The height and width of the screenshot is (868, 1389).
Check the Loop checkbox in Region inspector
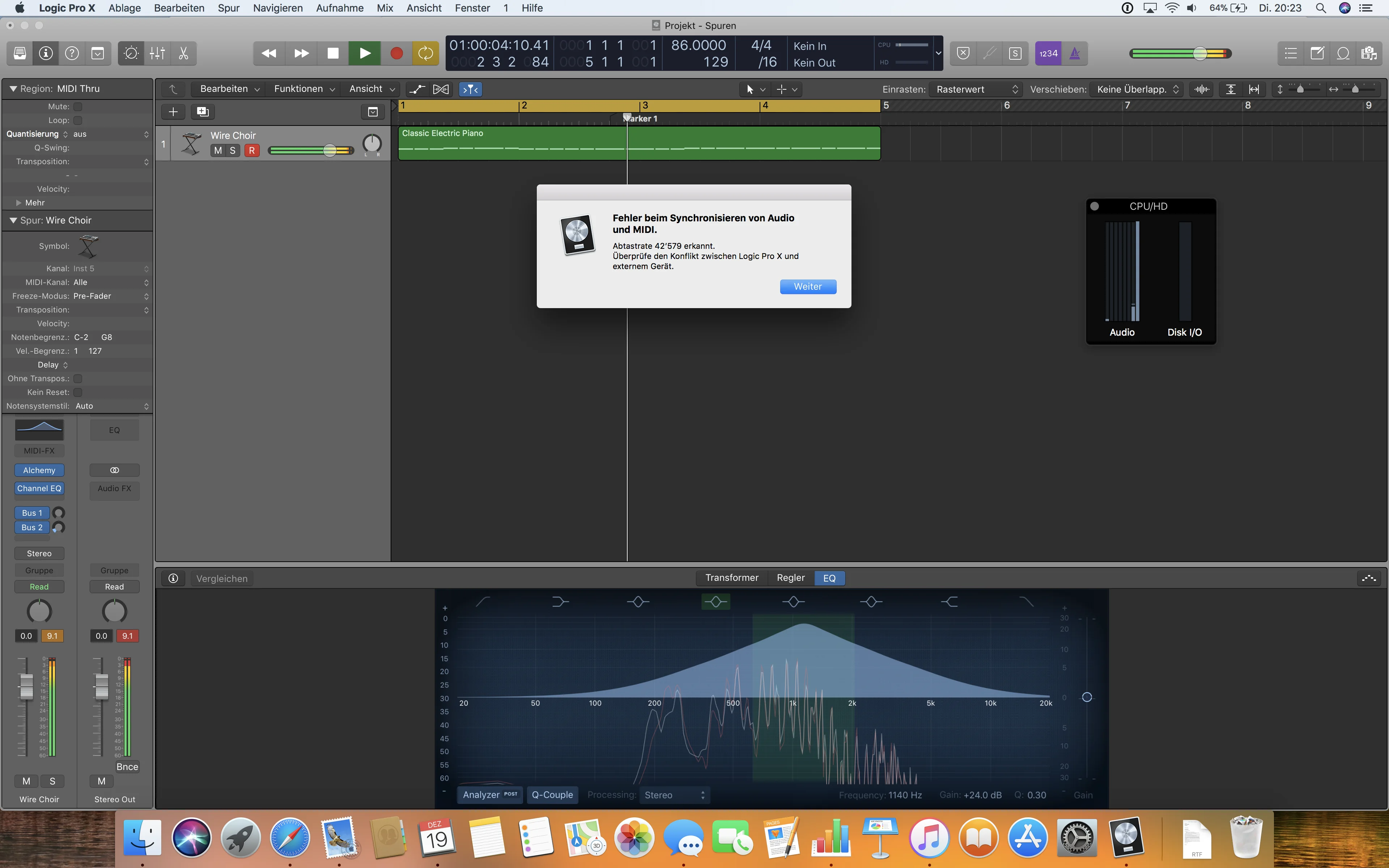point(78,120)
